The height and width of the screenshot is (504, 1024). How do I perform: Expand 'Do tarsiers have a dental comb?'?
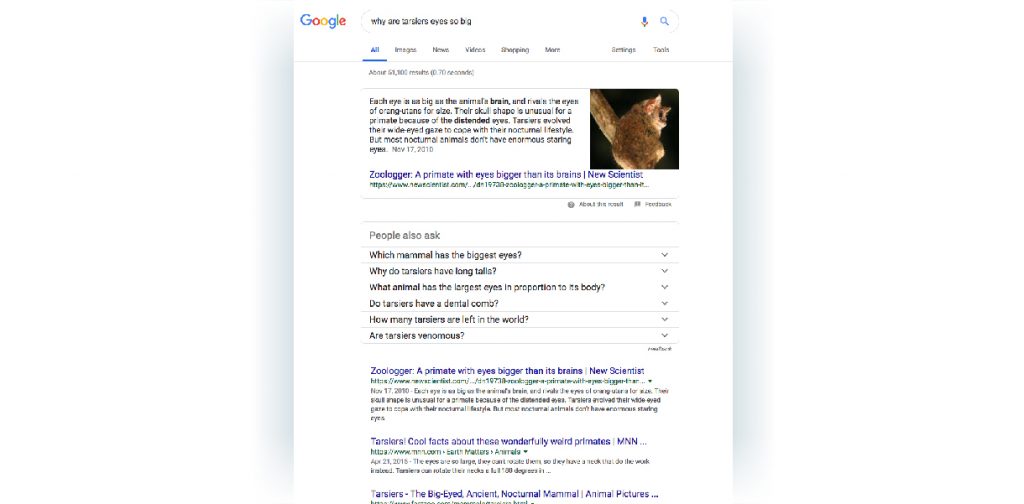[520, 304]
